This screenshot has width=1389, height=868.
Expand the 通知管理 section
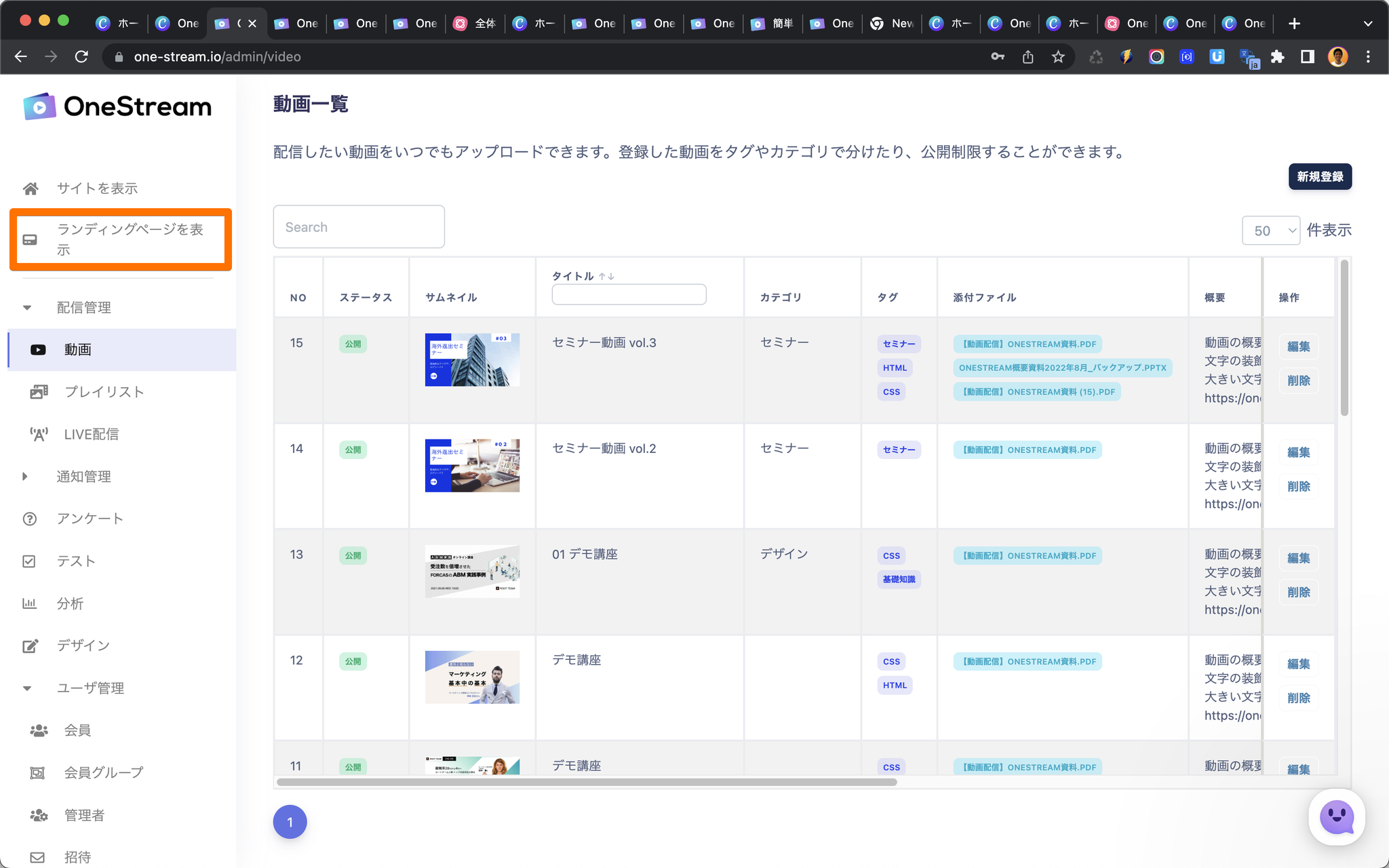pyautogui.click(x=25, y=477)
